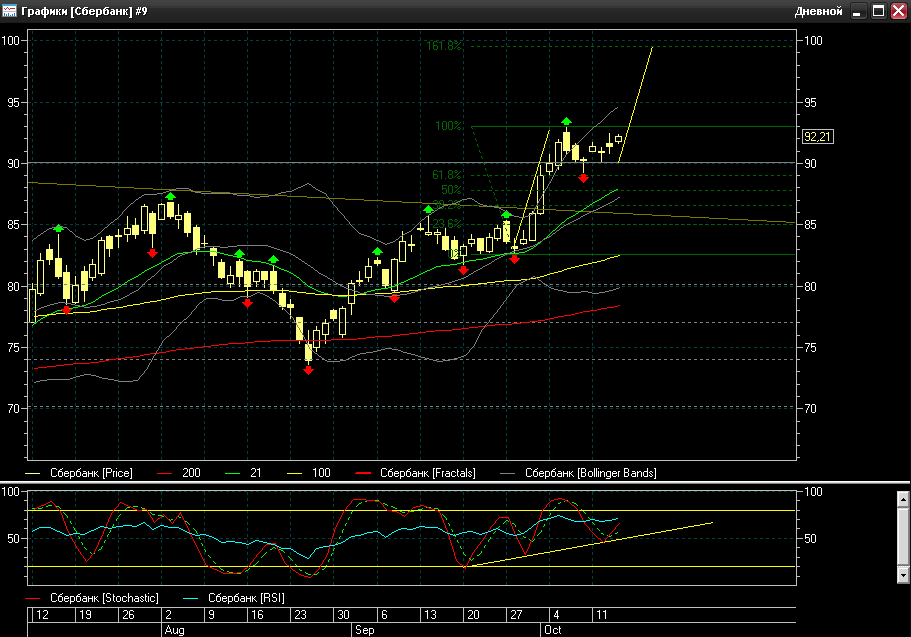
Task: Click the window title Графики [Сбербанк] #9
Action: (x=84, y=11)
